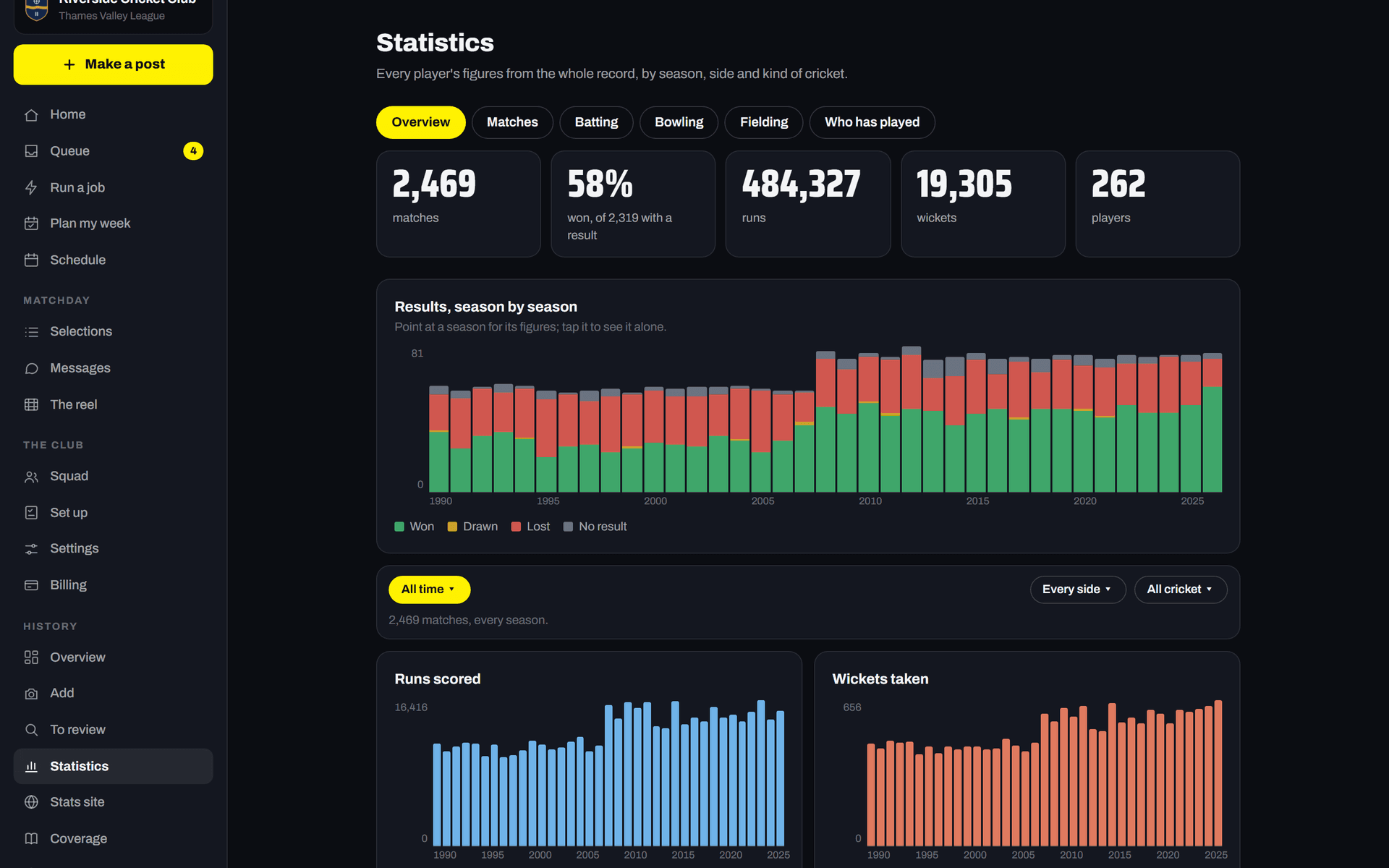
Task: Click the No result legend swatch
Action: click(x=568, y=527)
